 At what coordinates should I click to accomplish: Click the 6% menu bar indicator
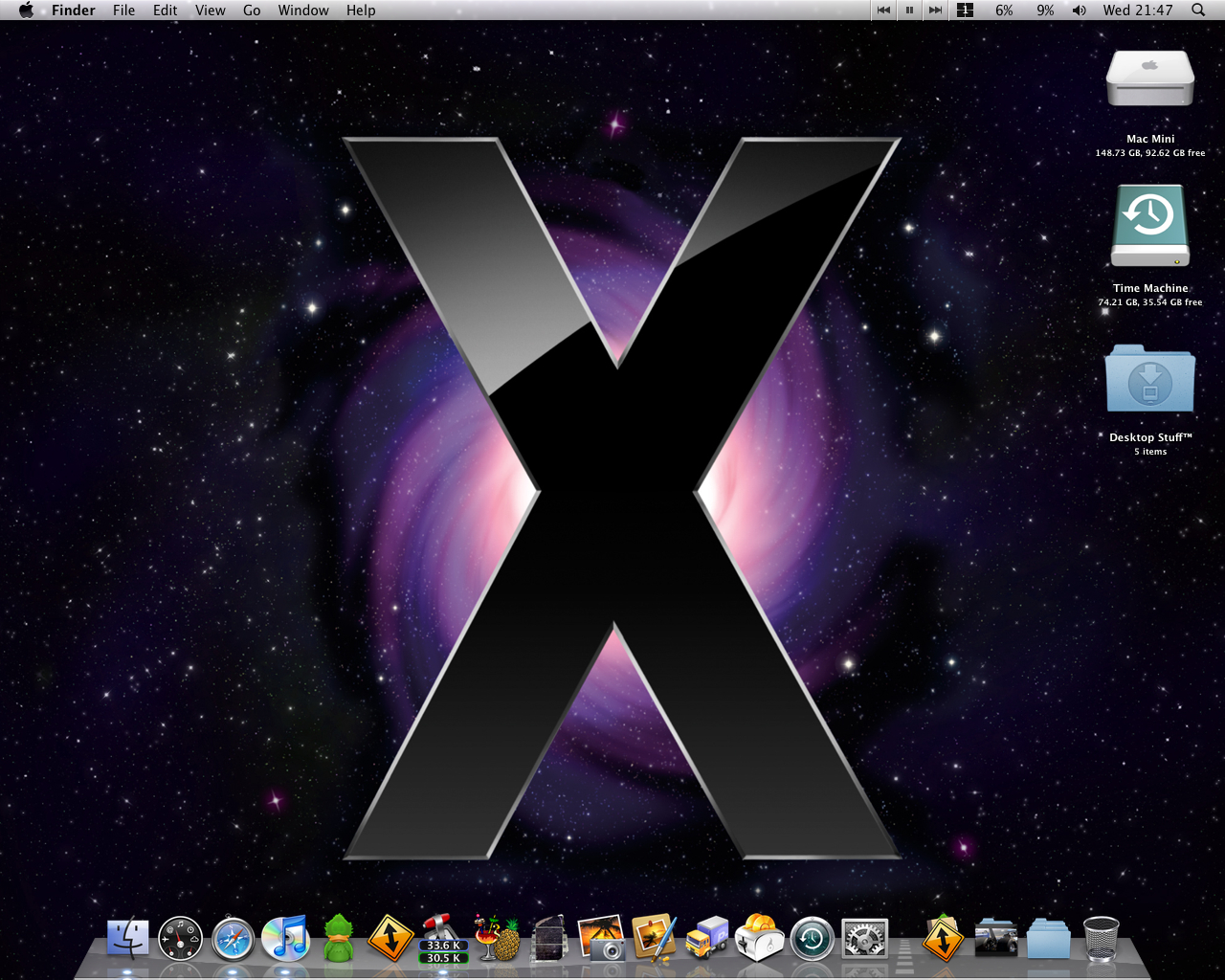(x=1004, y=11)
